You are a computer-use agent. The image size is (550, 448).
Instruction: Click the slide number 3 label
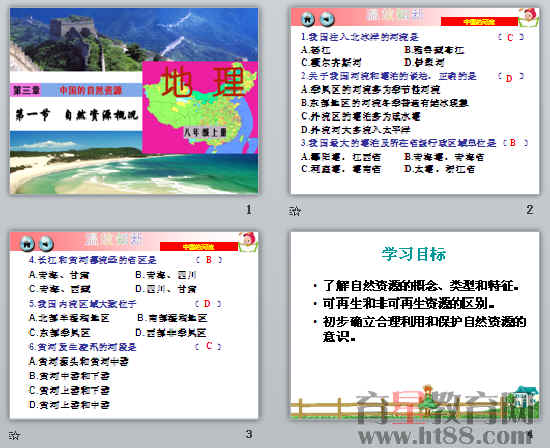click(249, 434)
